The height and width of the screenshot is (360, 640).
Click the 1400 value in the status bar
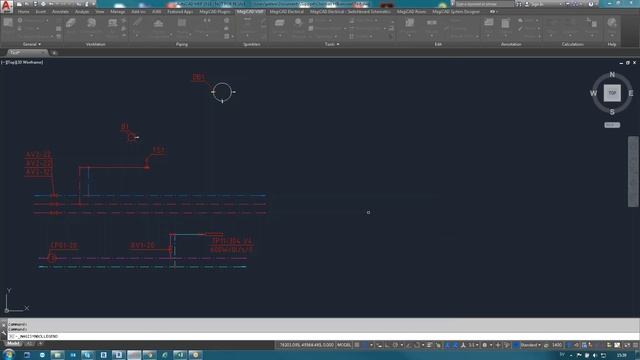(557, 345)
